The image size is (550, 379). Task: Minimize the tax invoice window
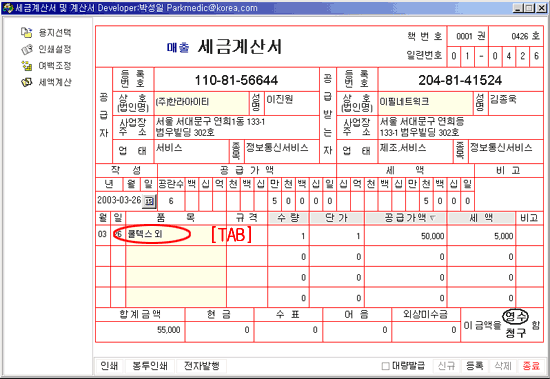(x=518, y=8)
